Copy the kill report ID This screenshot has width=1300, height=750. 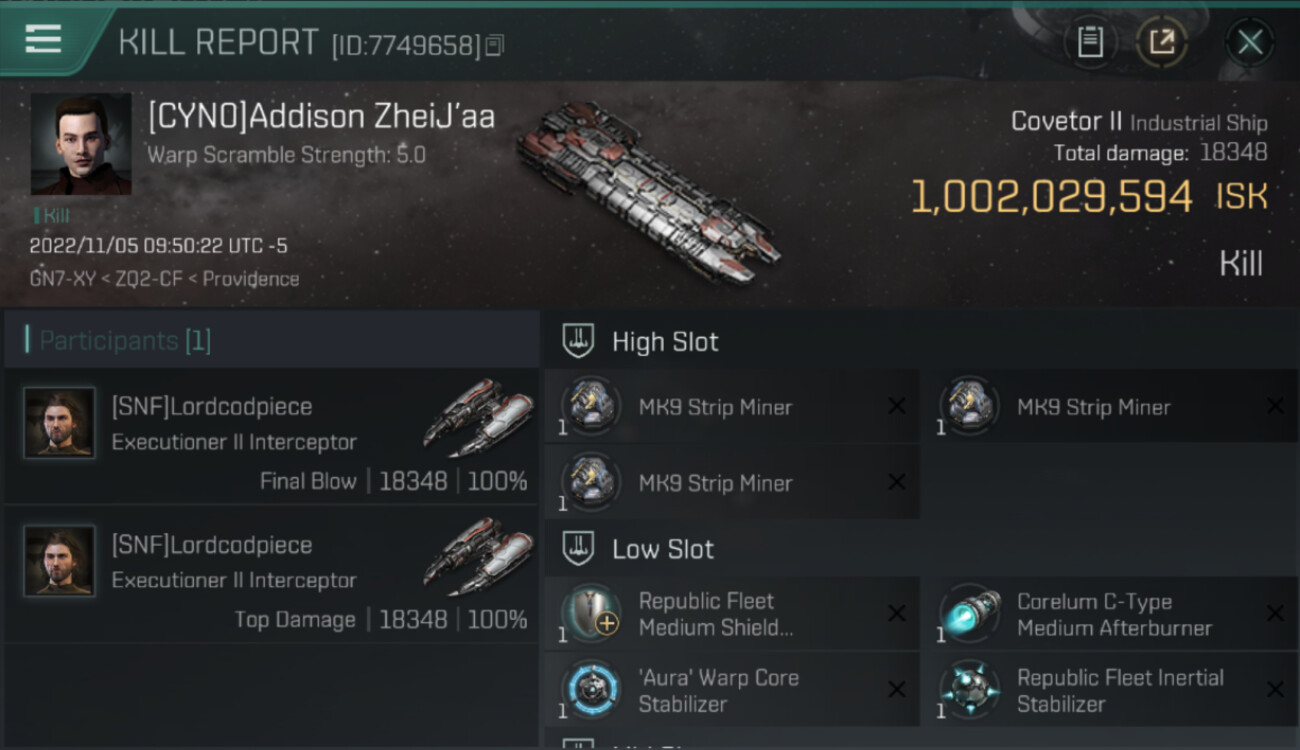(496, 45)
